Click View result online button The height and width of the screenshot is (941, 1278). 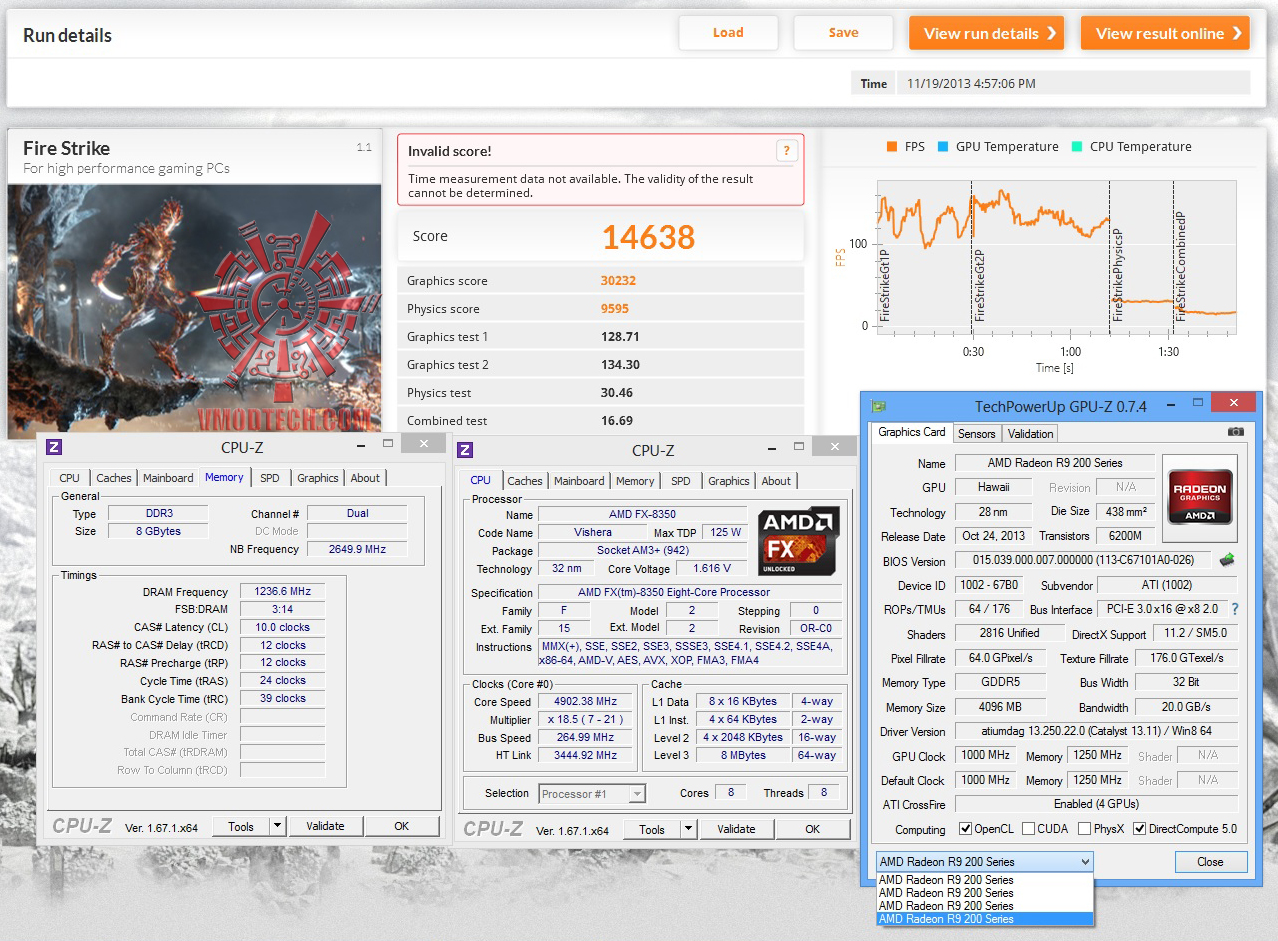point(1165,33)
